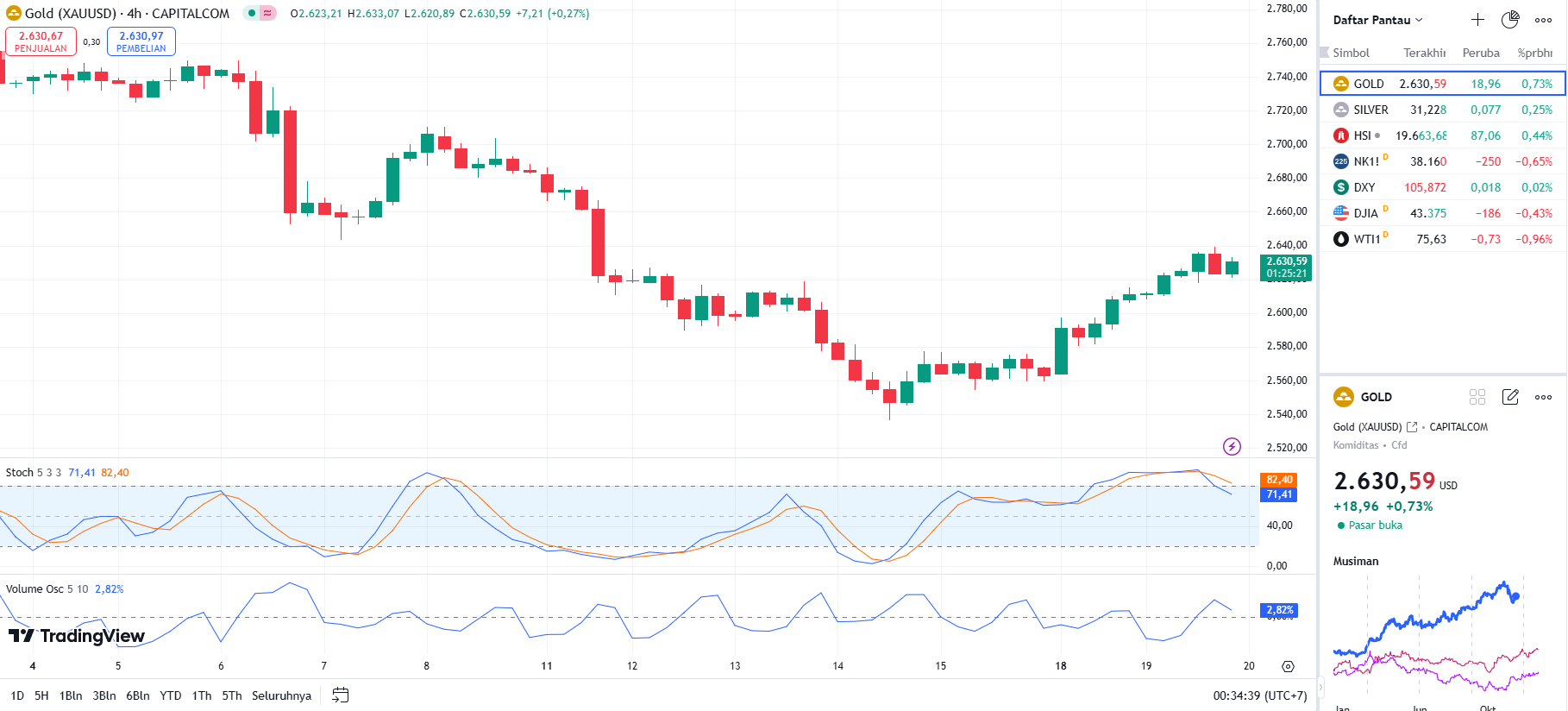
Task: Click the note edit icon in GOLD details
Action: point(1510,397)
